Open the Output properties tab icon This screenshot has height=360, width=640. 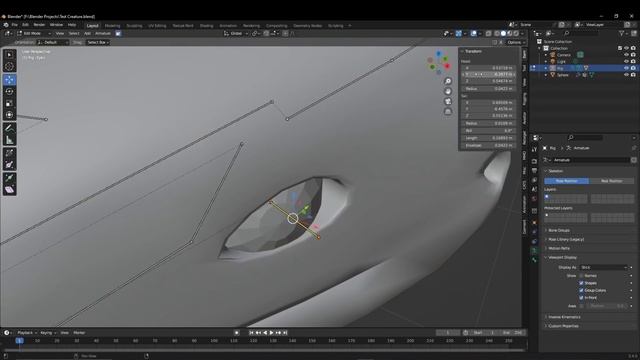(x=534, y=171)
